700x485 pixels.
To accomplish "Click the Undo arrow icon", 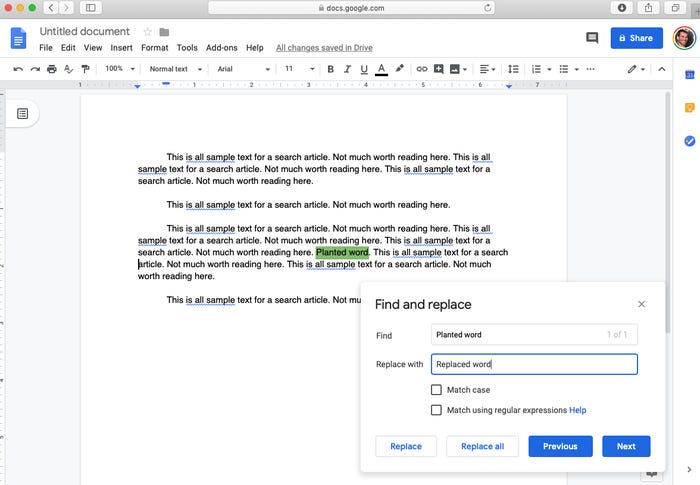I will pos(18,69).
